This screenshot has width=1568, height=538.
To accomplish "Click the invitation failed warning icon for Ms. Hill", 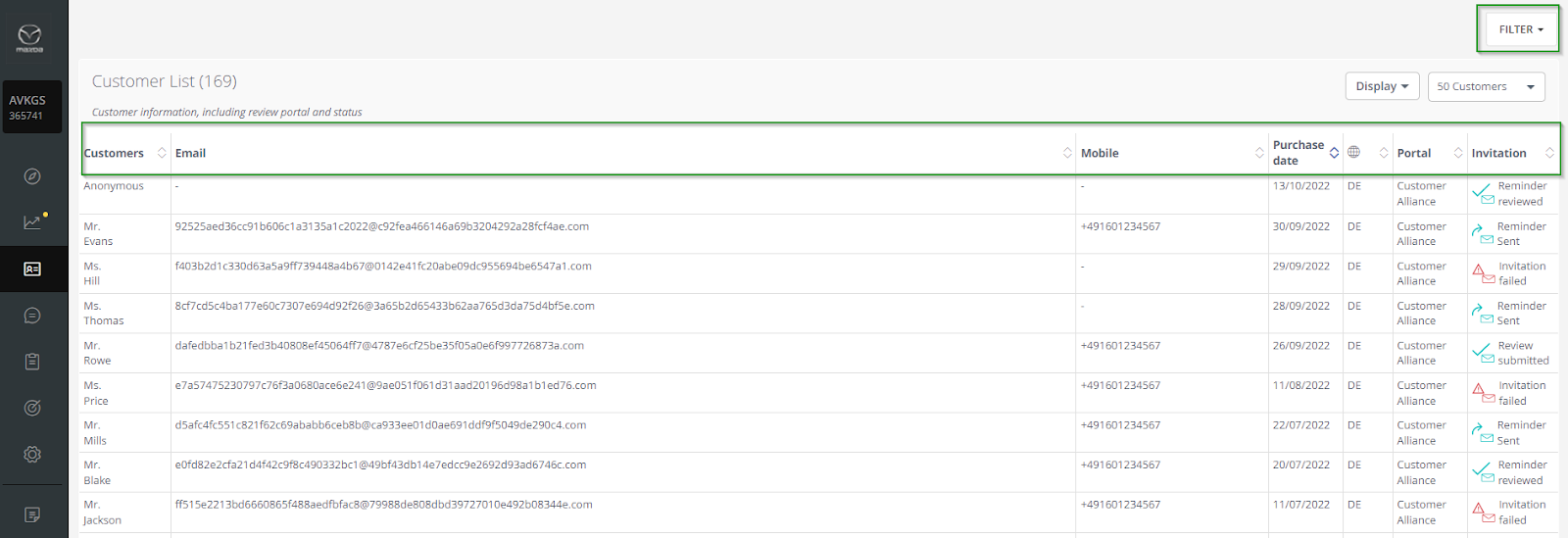I will pos(1480,271).
